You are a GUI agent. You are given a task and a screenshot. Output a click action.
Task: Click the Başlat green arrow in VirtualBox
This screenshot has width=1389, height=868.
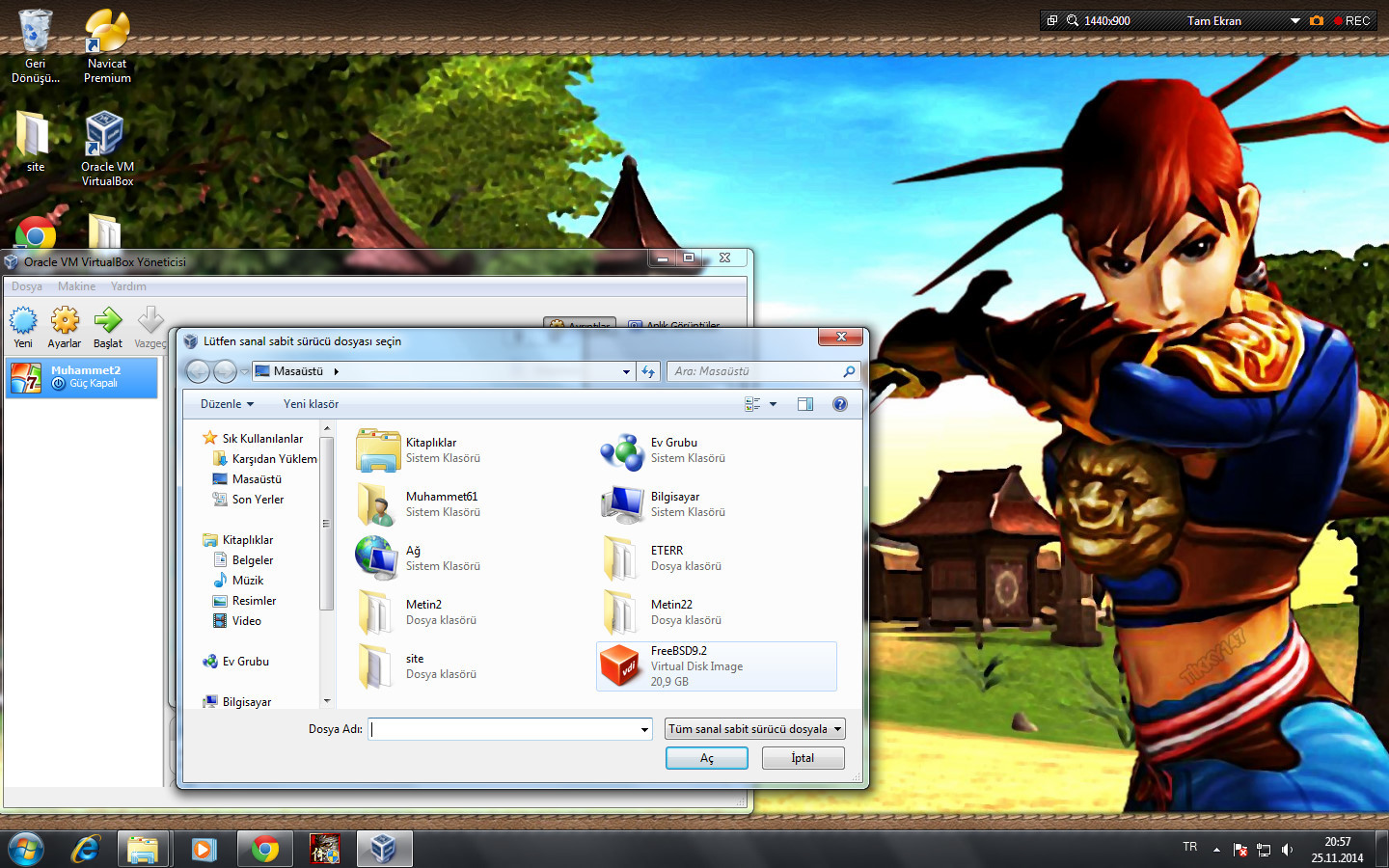pyautogui.click(x=108, y=327)
